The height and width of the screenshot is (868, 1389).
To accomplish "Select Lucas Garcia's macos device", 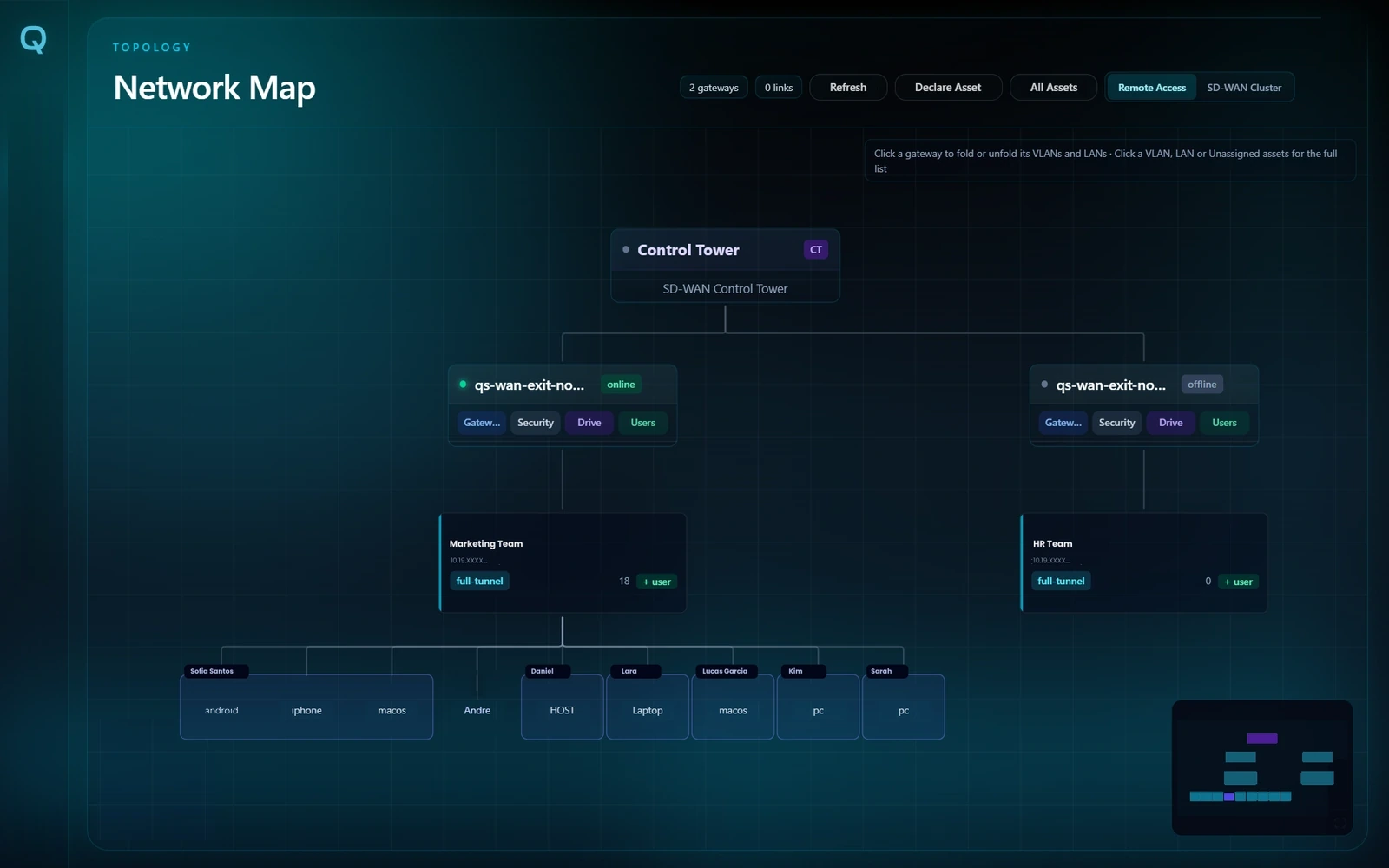I will point(733,708).
